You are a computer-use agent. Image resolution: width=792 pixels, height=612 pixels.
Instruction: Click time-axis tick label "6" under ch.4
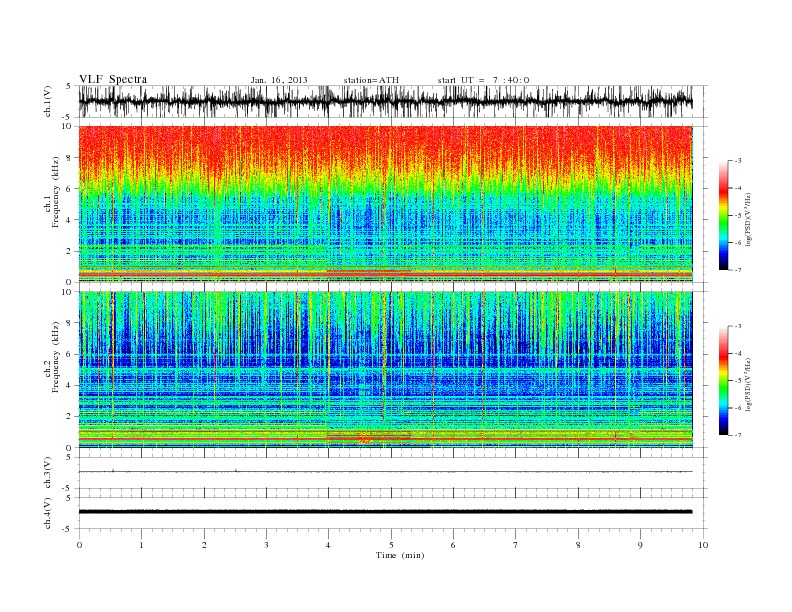454,545
